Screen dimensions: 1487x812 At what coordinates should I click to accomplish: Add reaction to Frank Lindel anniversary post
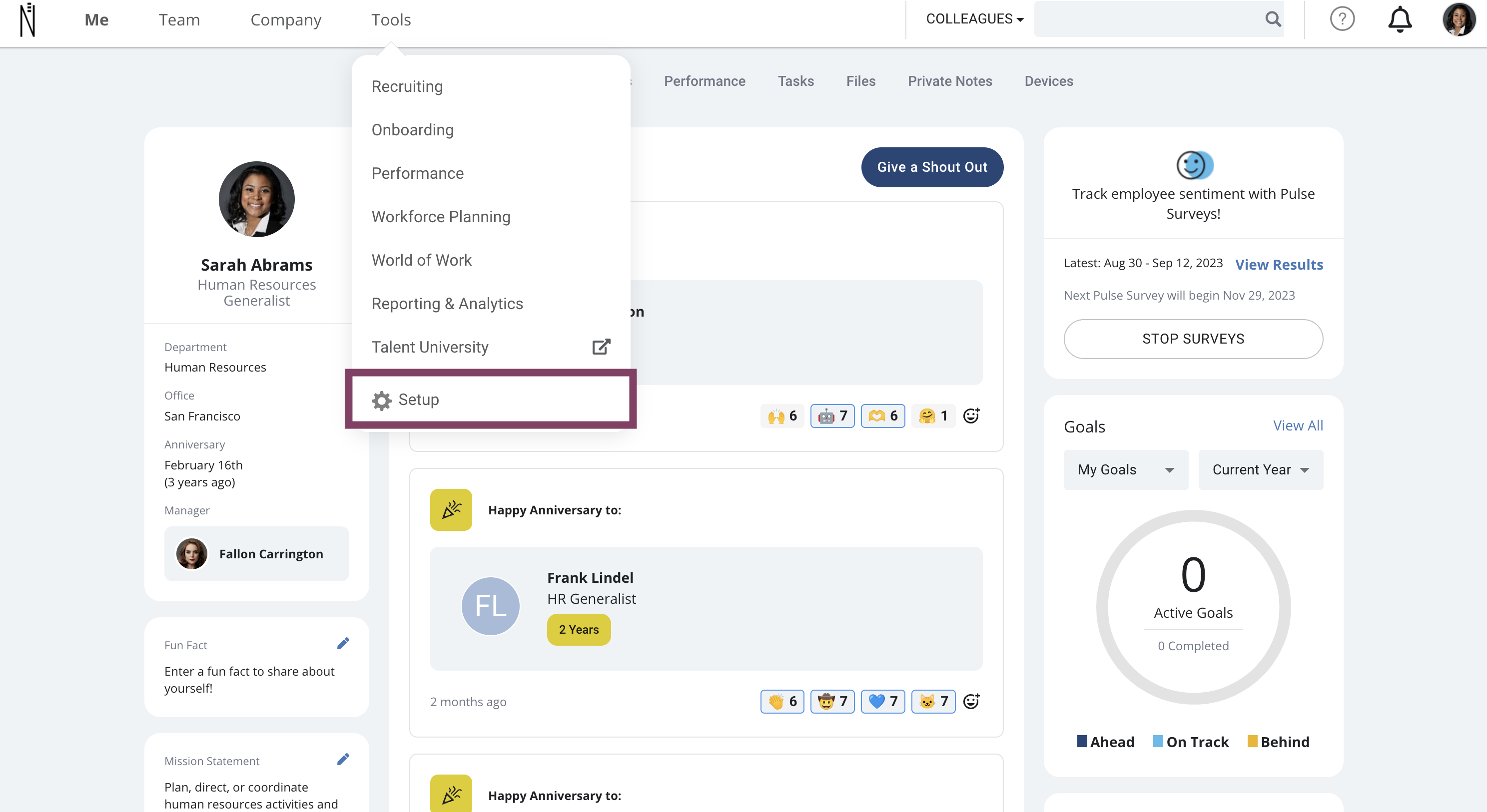click(971, 701)
